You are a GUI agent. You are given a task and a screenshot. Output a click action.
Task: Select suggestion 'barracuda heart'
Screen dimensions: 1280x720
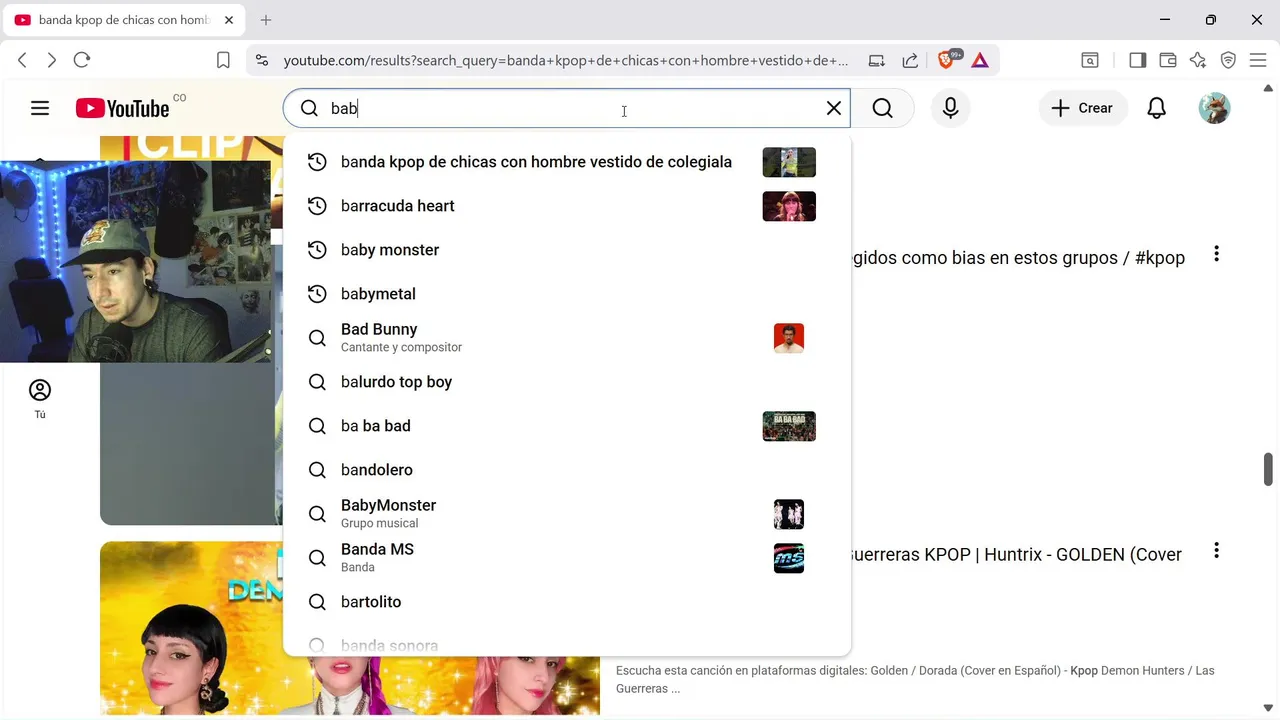click(x=567, y=206)
